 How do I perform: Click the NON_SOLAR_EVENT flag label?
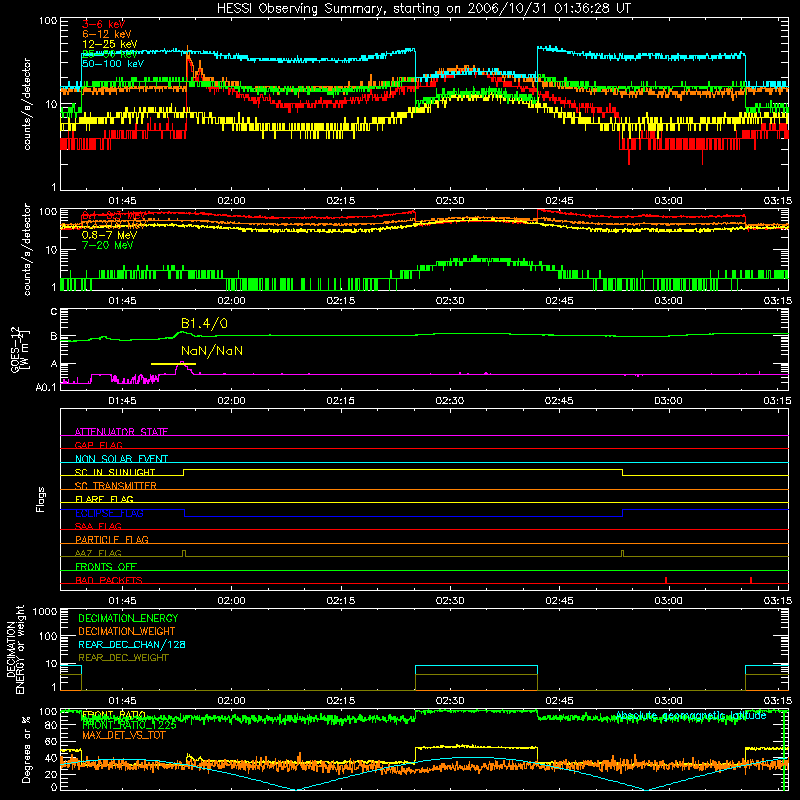tap(121, 459)
